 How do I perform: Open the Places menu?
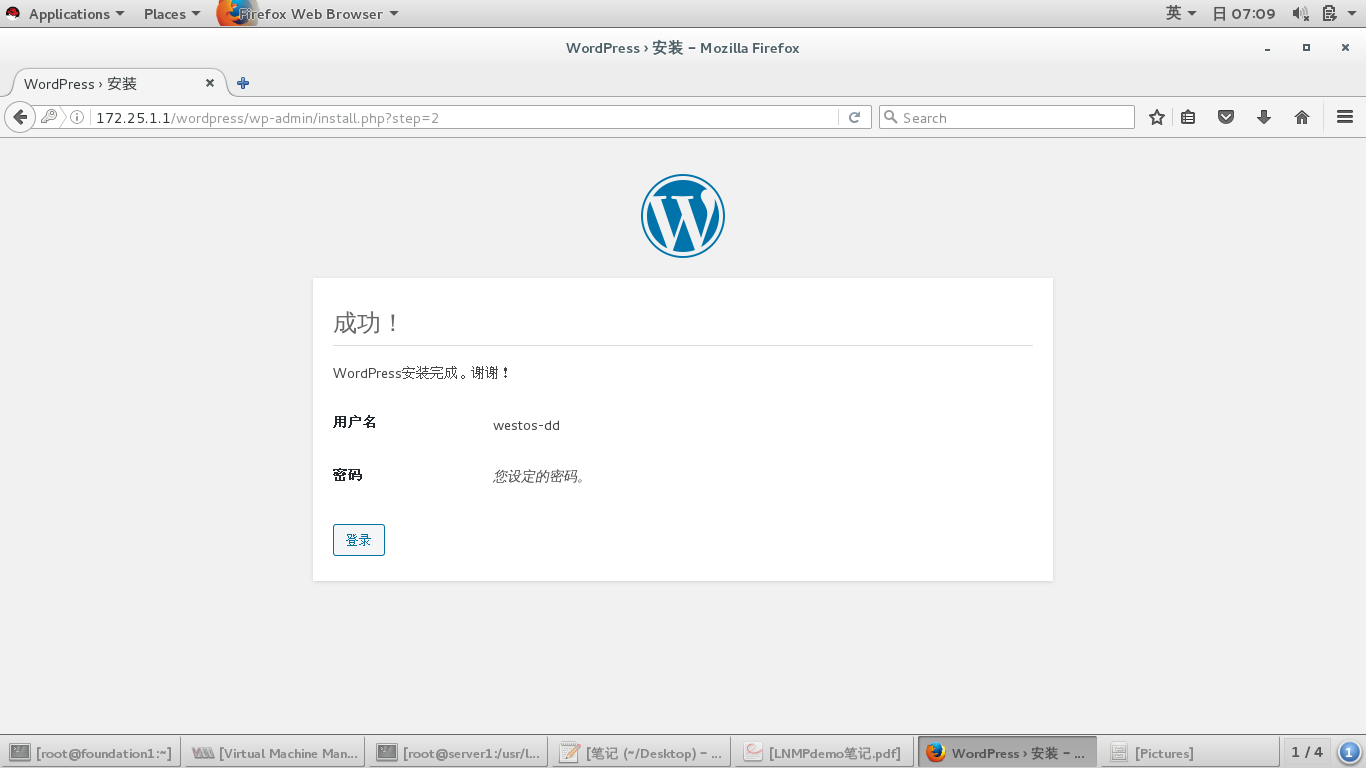171,13
